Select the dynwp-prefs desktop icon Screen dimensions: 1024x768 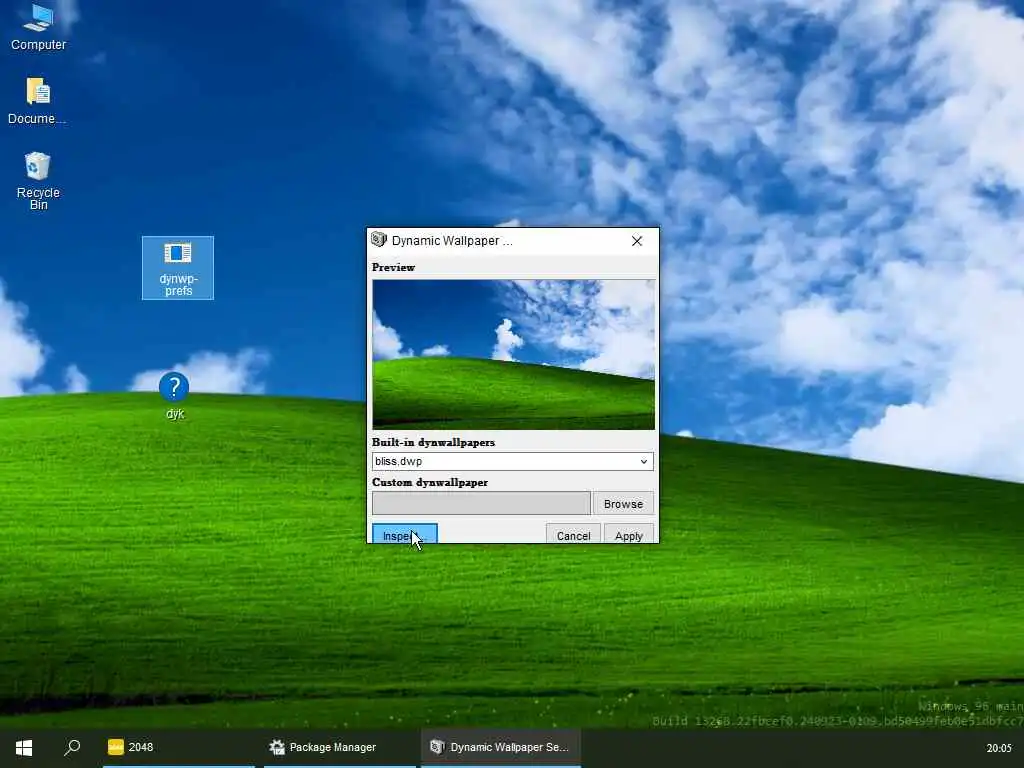[x=178, y=268]
